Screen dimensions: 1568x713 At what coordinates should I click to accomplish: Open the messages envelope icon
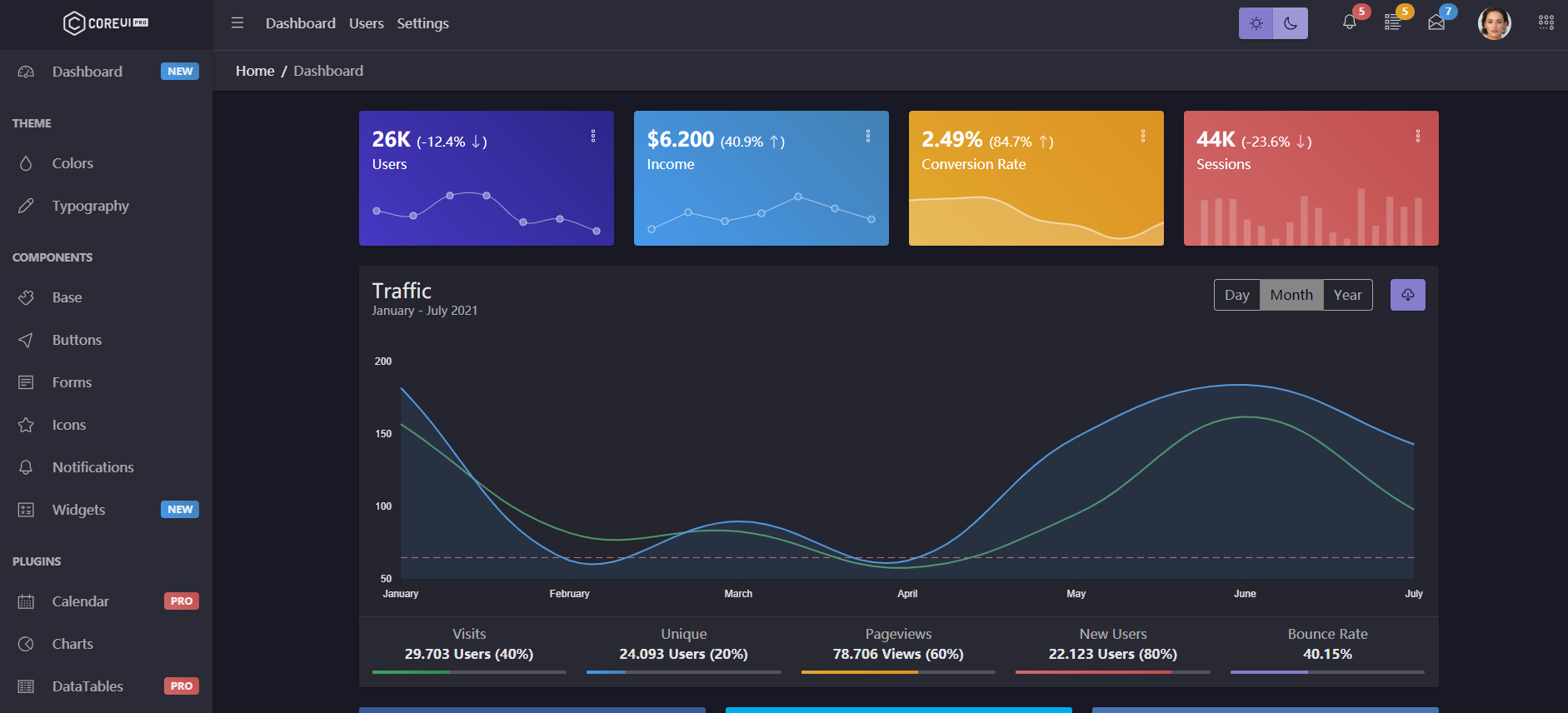(1436, 22)
